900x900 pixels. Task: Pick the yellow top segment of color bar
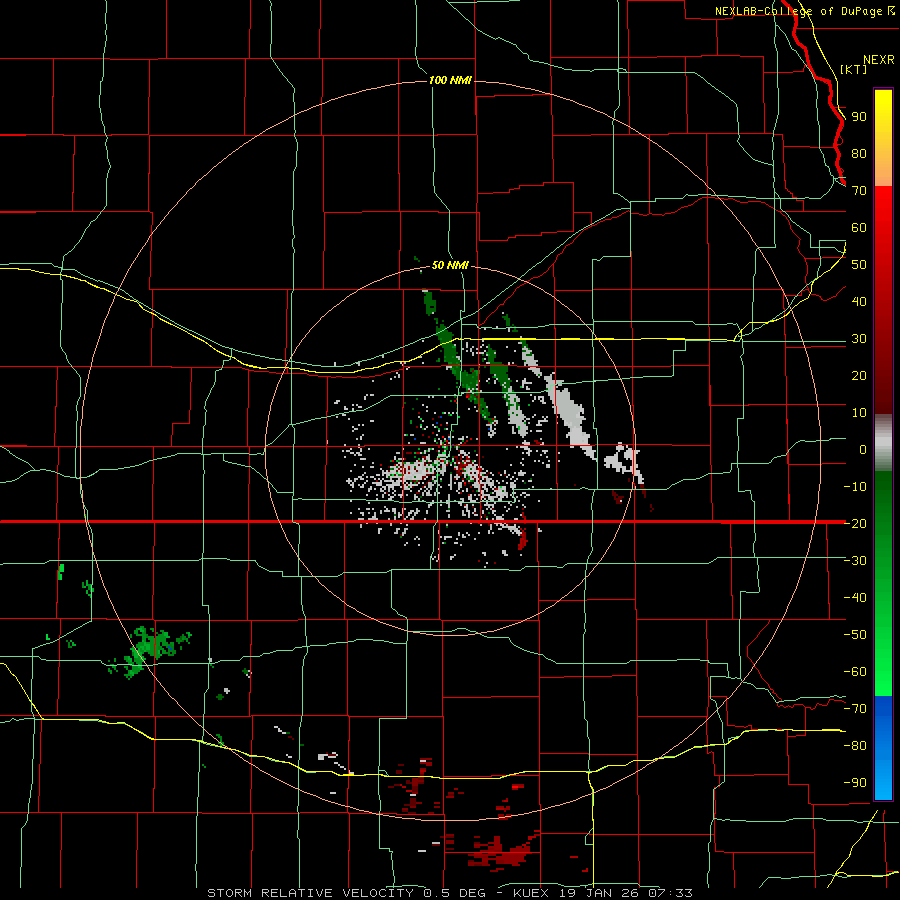[x=883, y=138]
